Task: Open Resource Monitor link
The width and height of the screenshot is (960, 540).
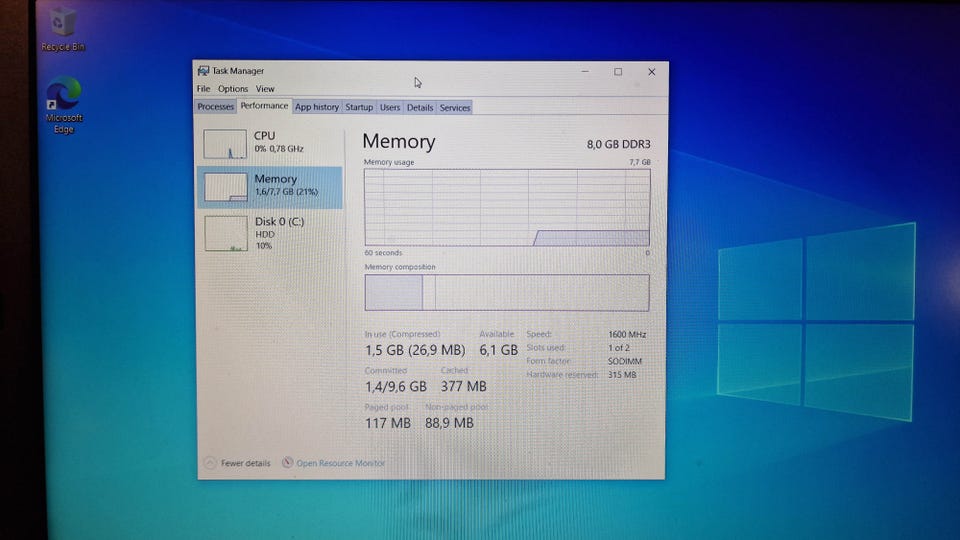Action: [x=340, y=463]
